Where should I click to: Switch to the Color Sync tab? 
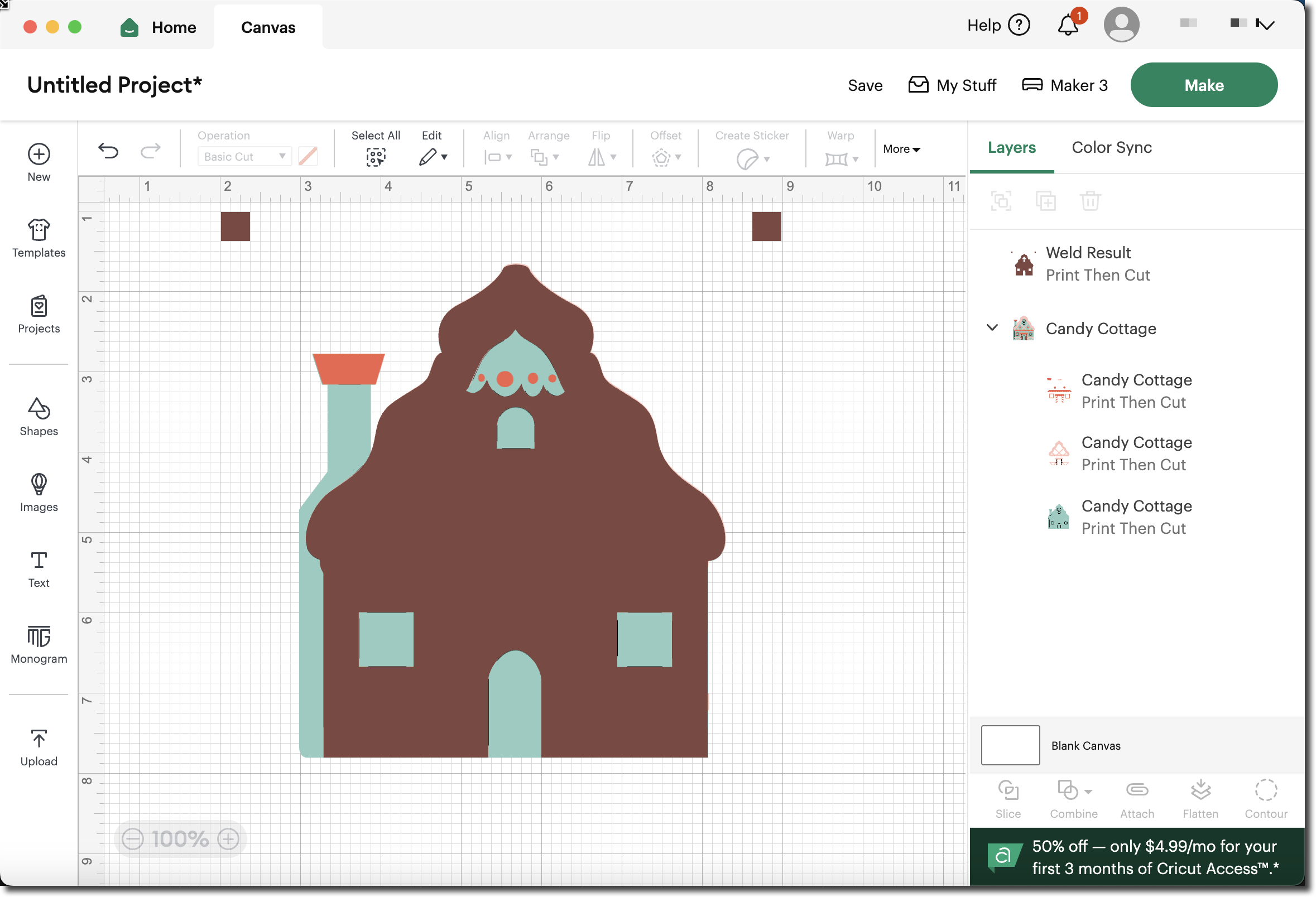click(1112, 147)
